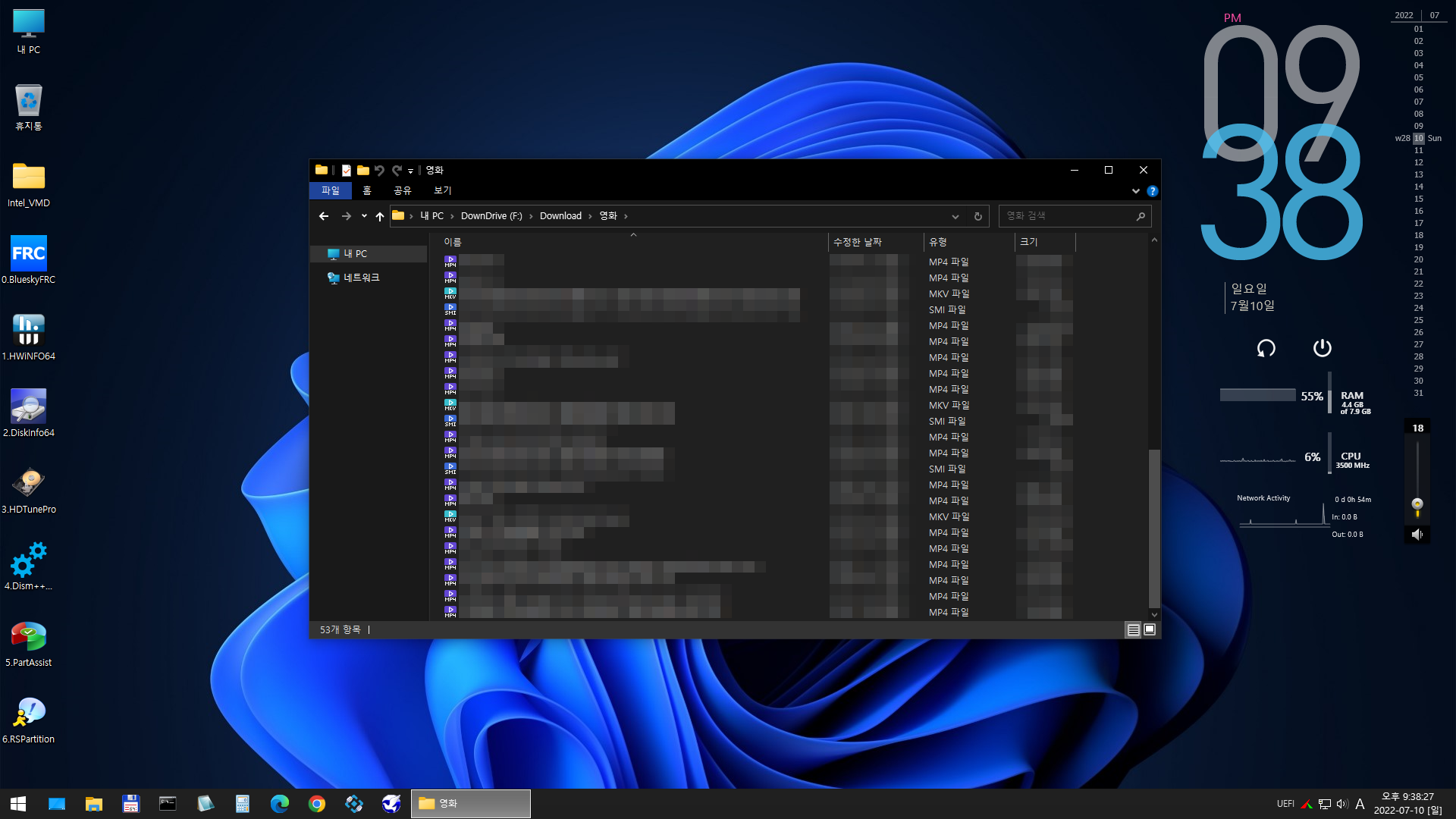Go back with the Explorer back arrow
Image resolution: width=1456 pixels, height=819 pixels.
(x=324, y=216)
